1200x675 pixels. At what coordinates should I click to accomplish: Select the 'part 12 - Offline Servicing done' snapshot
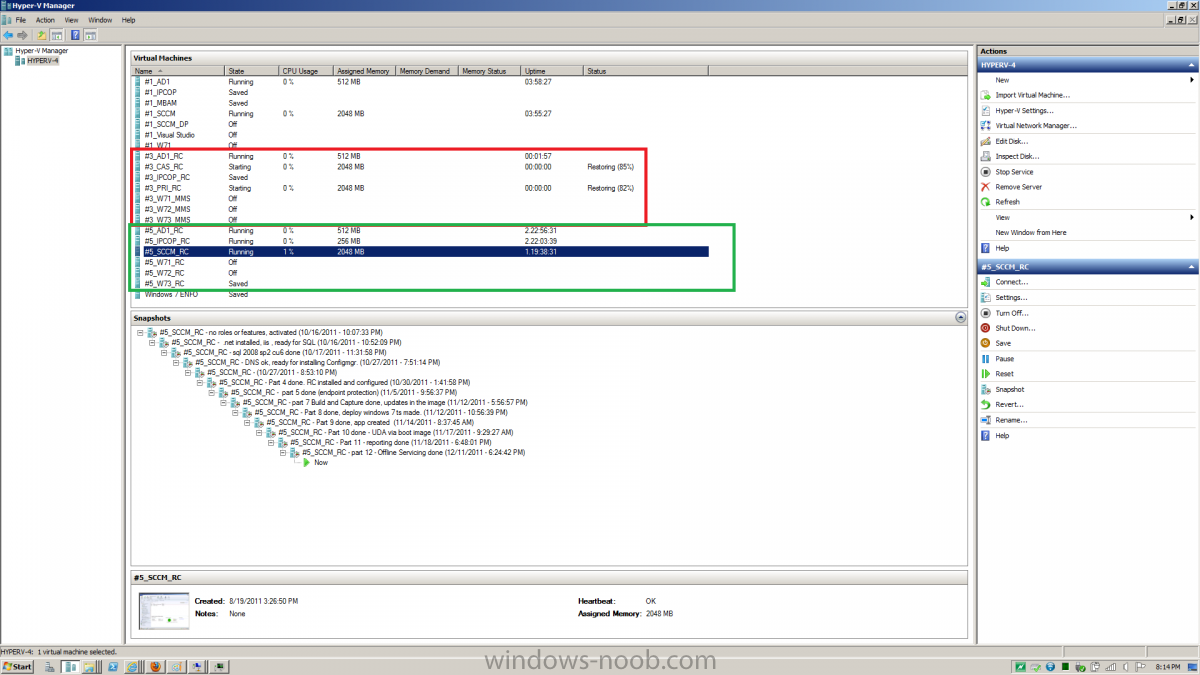pyautogui.click(x=413, y=452)
